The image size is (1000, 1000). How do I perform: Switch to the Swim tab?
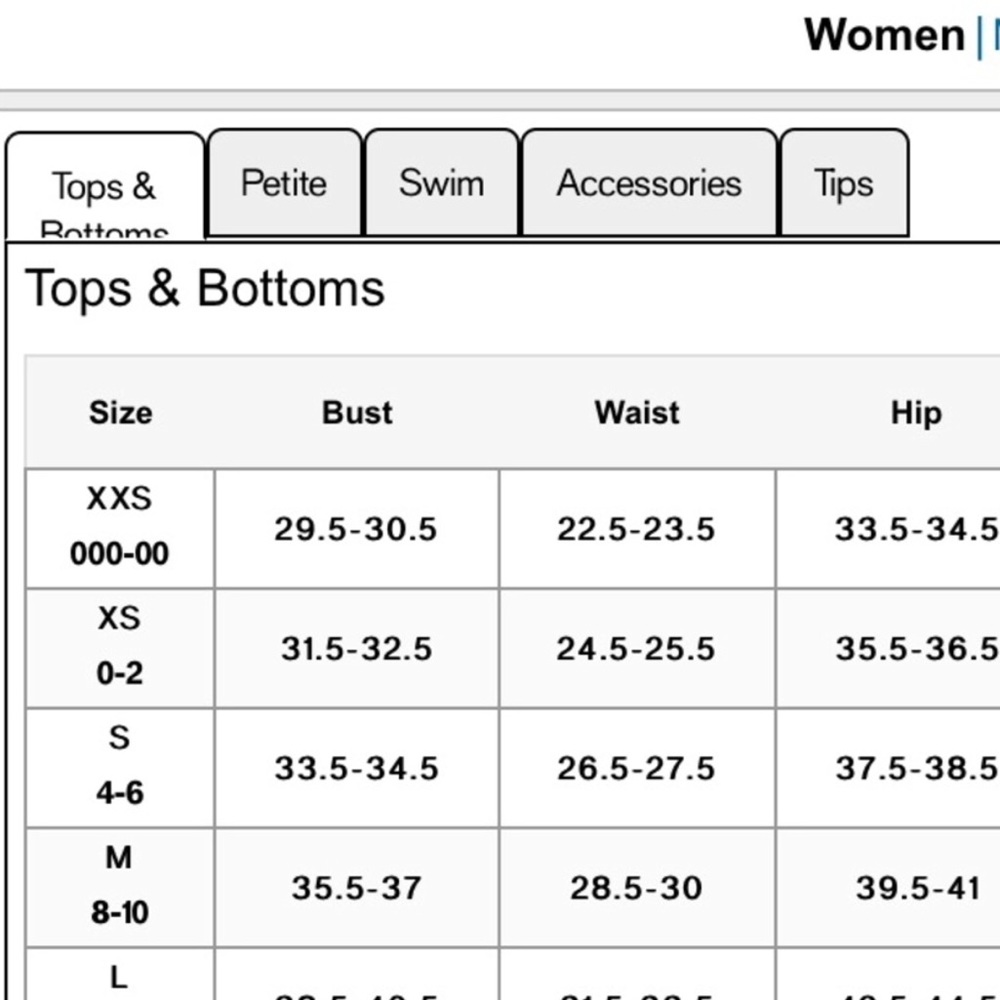[441, 182]
